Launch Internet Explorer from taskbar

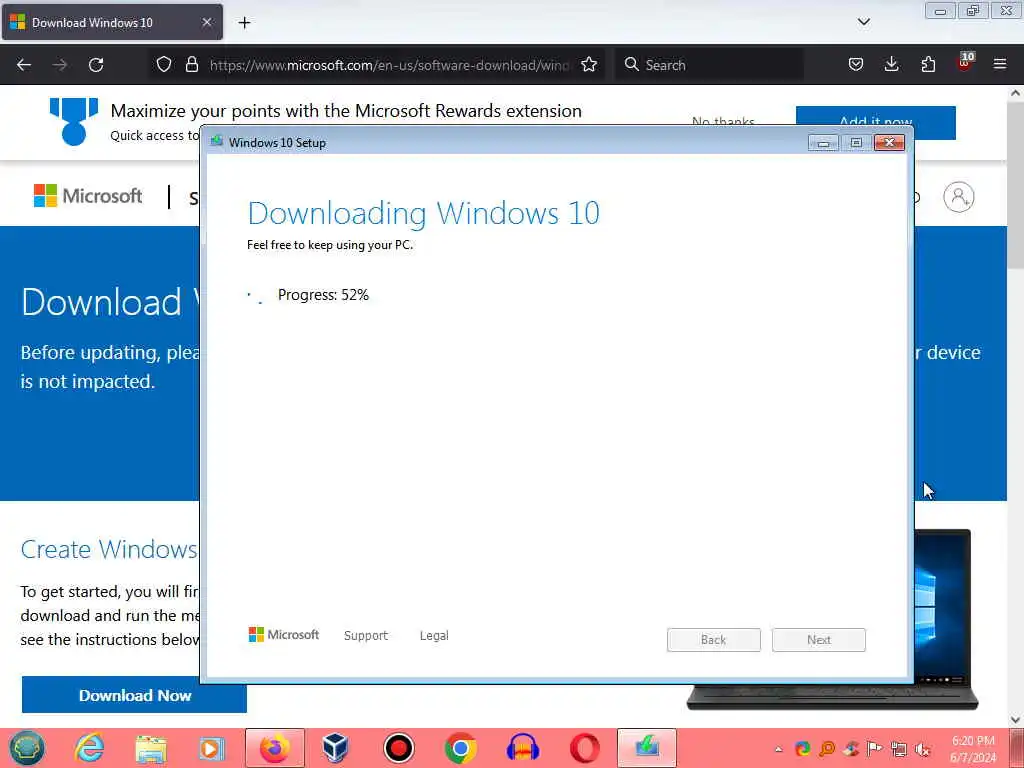[89, 748]
